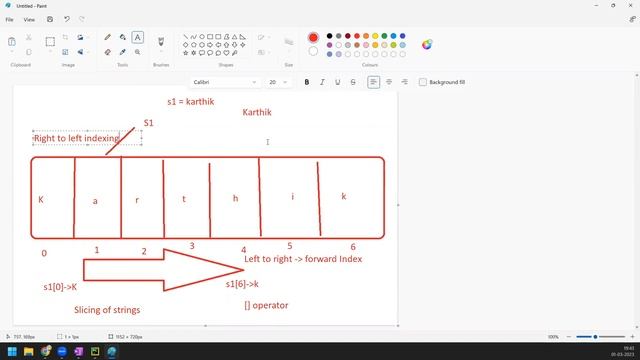Pick the five-point Star shape
The width and height of the screenshot is (640, 360).
(186, 53)
